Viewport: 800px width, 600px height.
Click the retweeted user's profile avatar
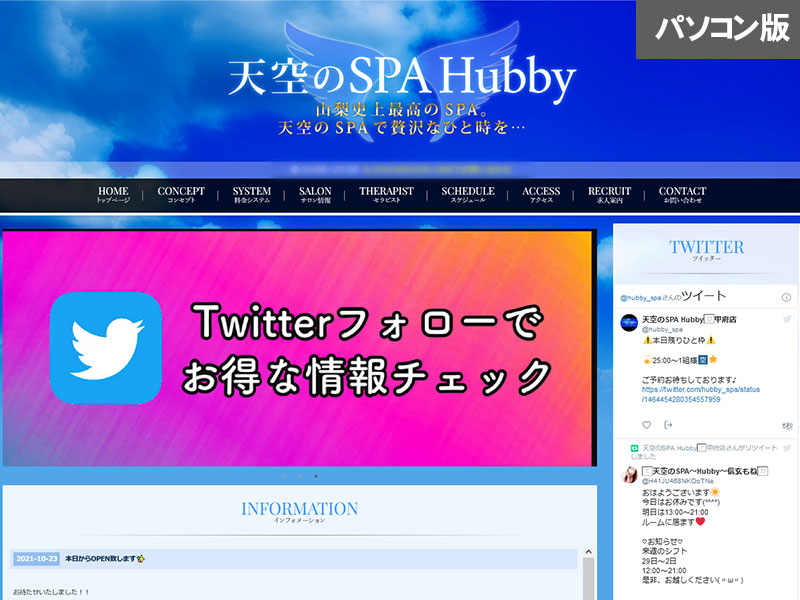click(x=630, y=475)
